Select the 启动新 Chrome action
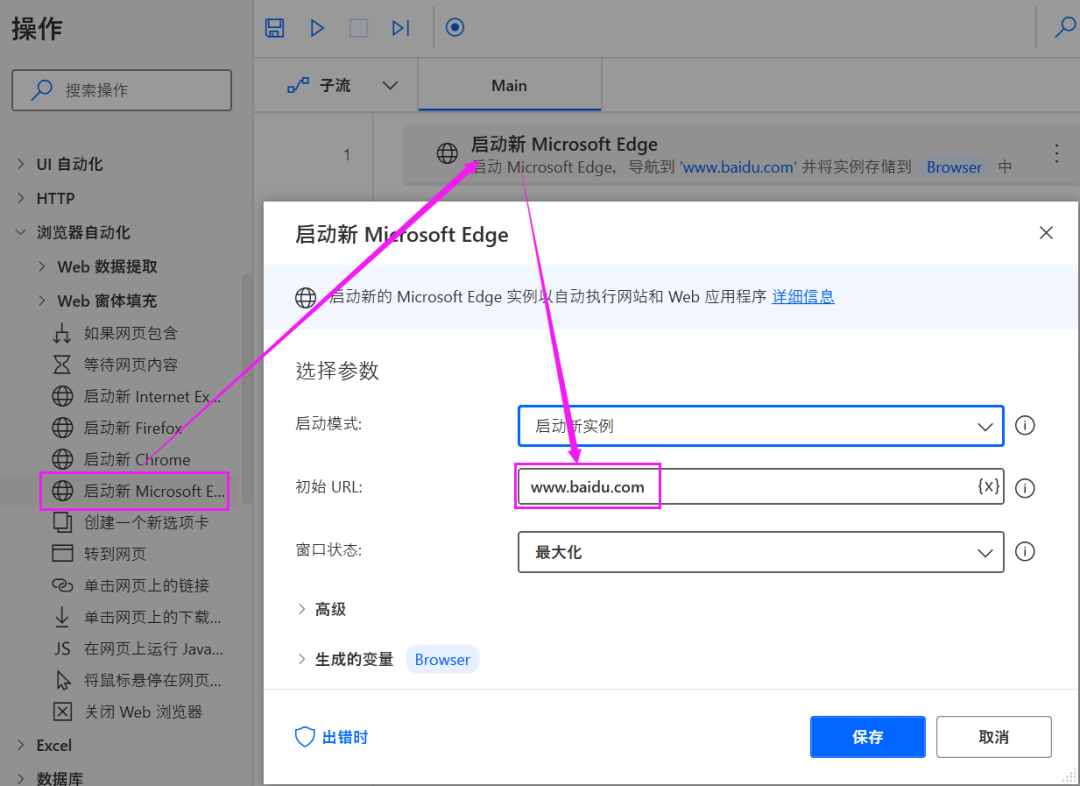The width and height of the screenshot is (1080, 786). (121, 459)
